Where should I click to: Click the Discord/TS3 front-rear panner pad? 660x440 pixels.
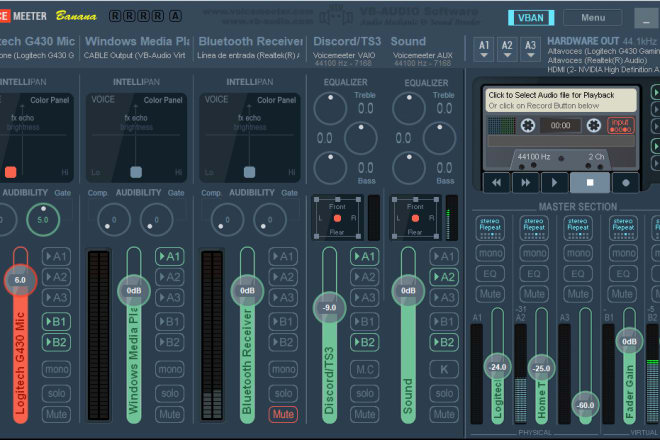[337, 219]
